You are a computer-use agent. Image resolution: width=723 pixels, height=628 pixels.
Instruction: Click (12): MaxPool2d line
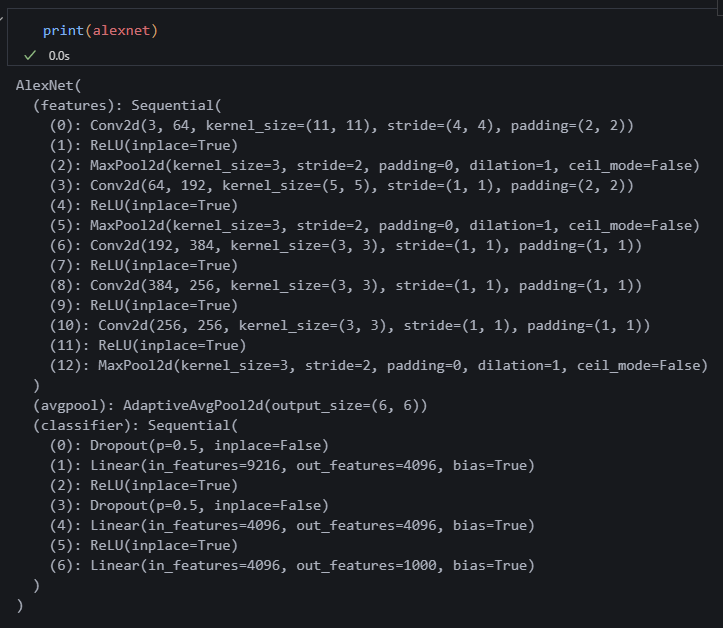coord(379,365)
